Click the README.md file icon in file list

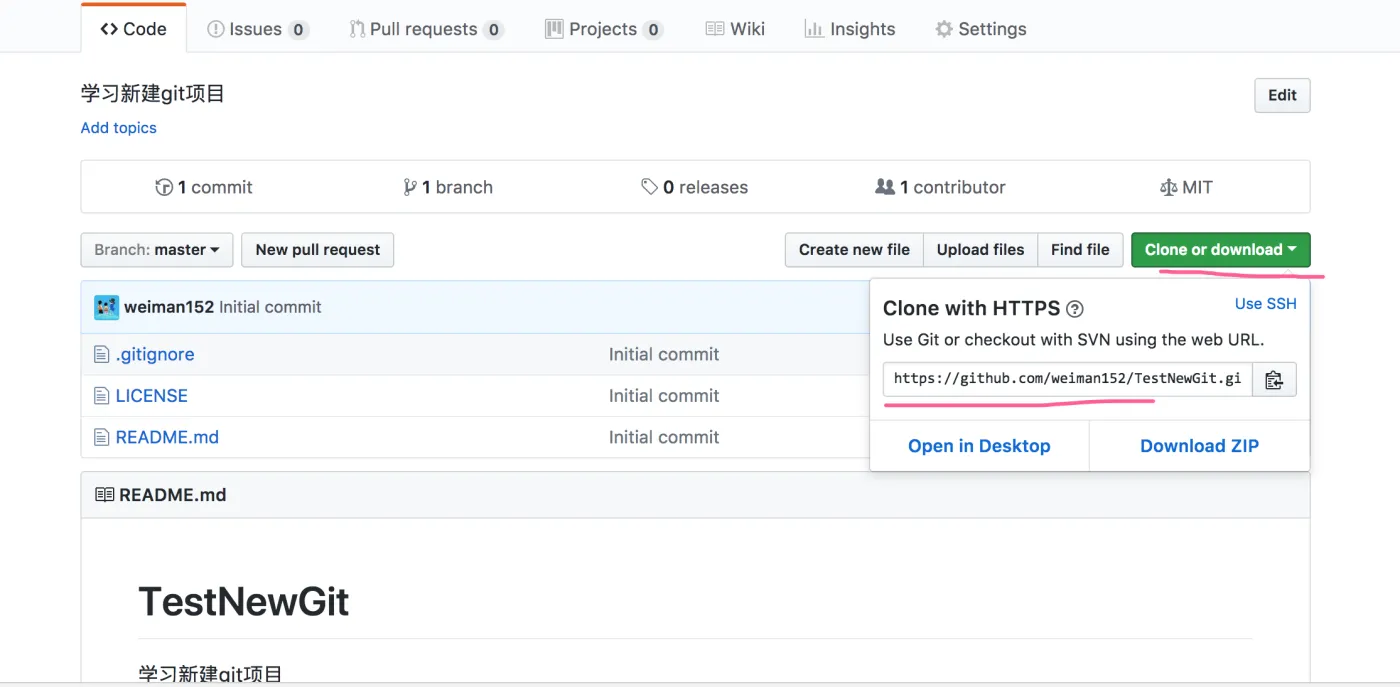tap(101, 437)
